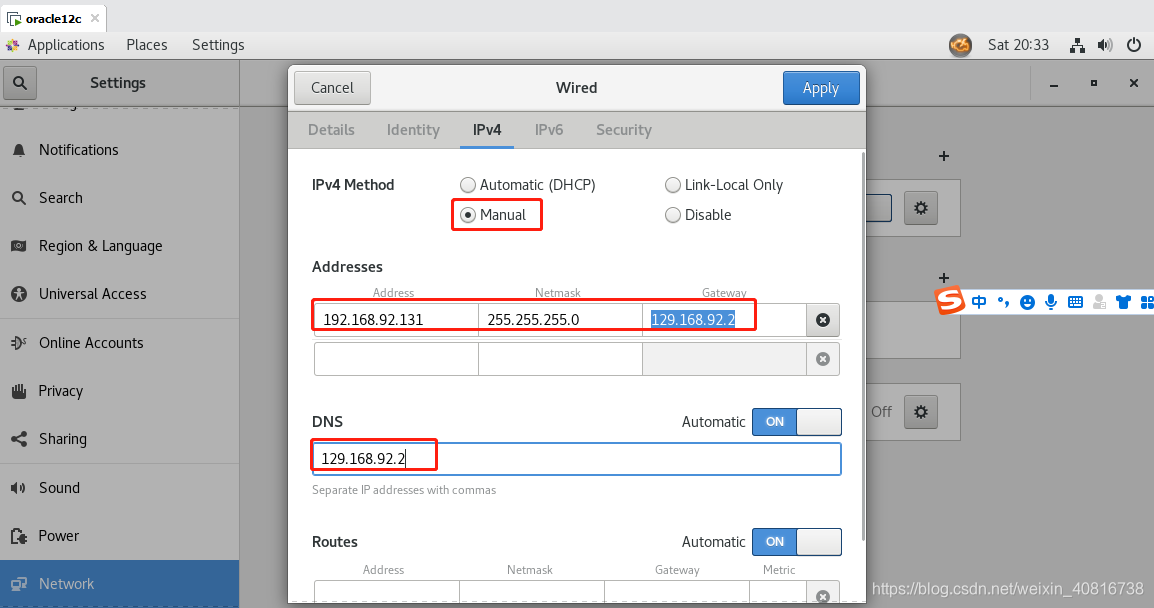This screenshot has width=1154, height=608.
Task: Click the netmask field 255.255.255.0
Action: pyautogui.click(x=560, y=319)
